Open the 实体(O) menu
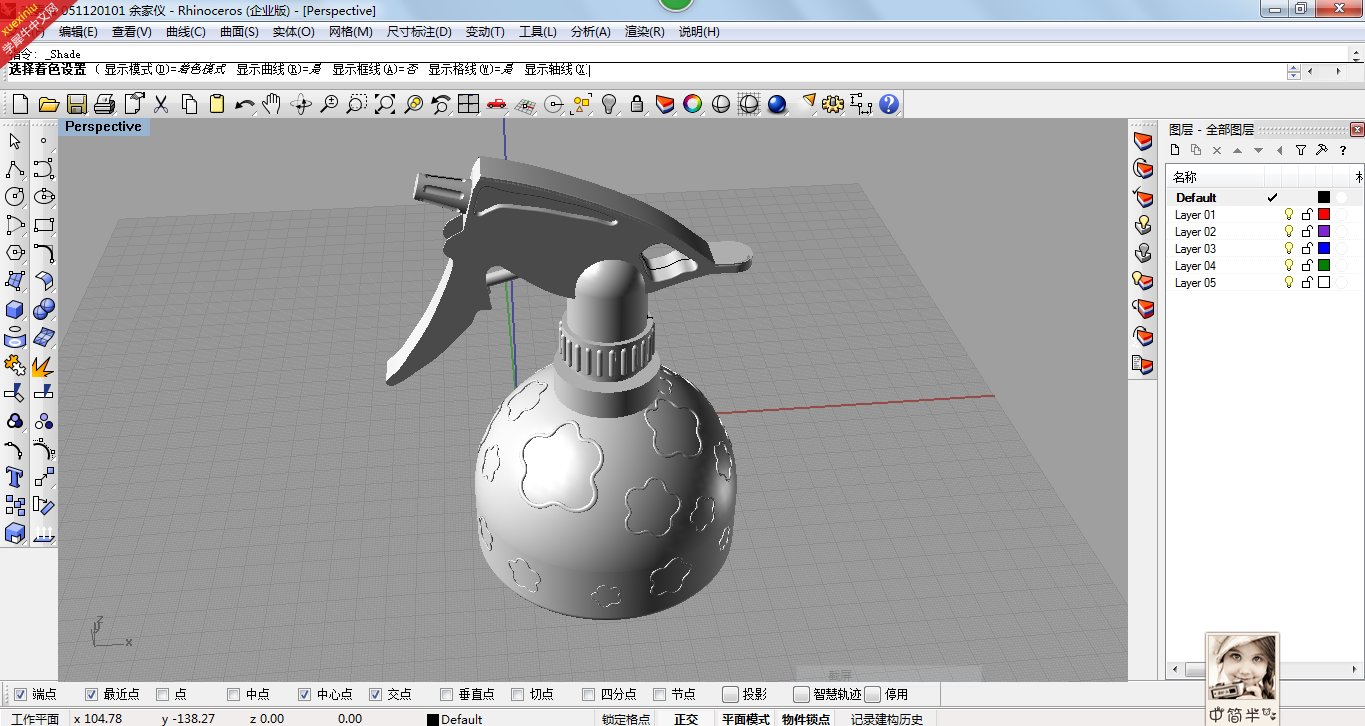This screenshot has width=1365, height=726. coord(294,31)
